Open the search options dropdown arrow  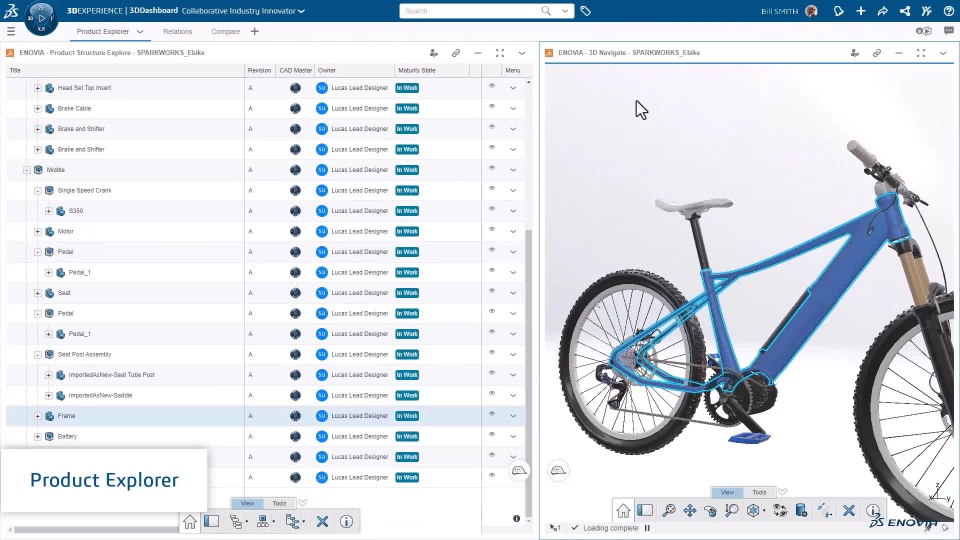tap(564, 10)
